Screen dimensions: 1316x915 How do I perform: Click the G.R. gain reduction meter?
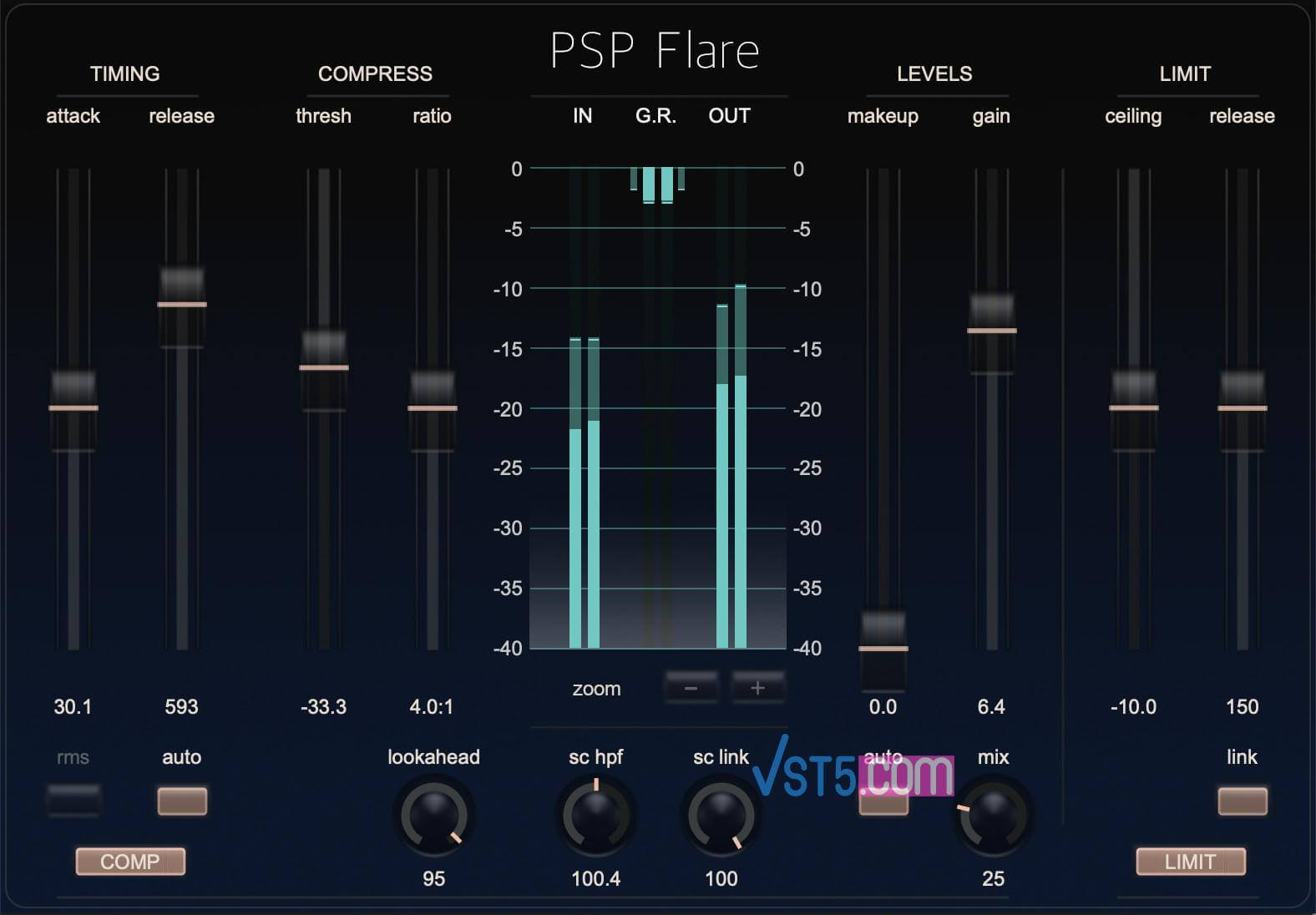click(x=658, y=408)
